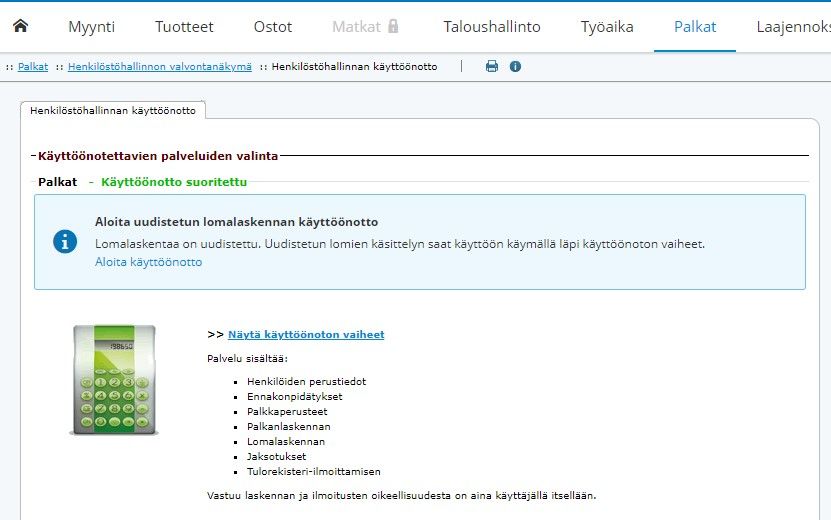The height and width of the screenshot is (520, 831).
Task: Open the Tuotteet menu
Action: coord(184,27)
